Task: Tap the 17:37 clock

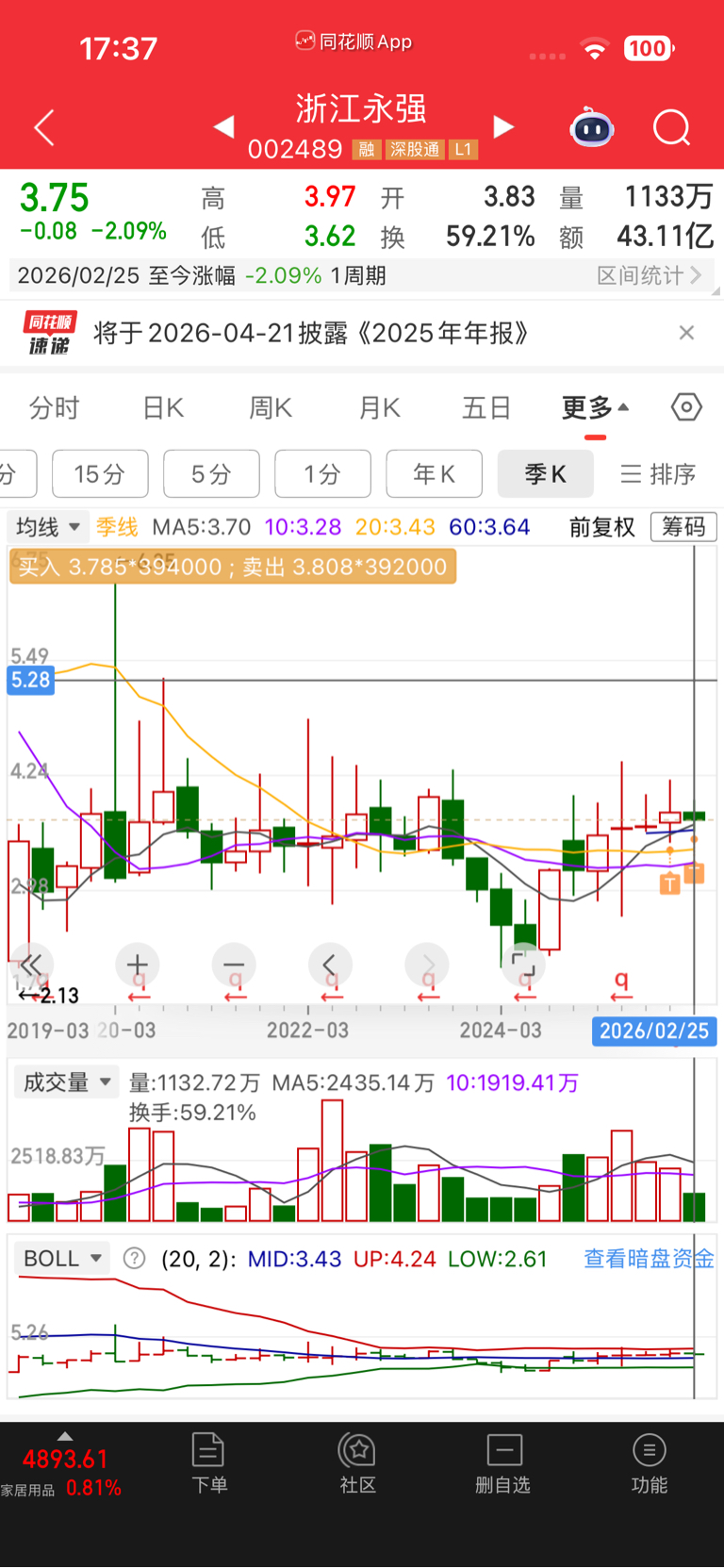Action: [119, 48]
